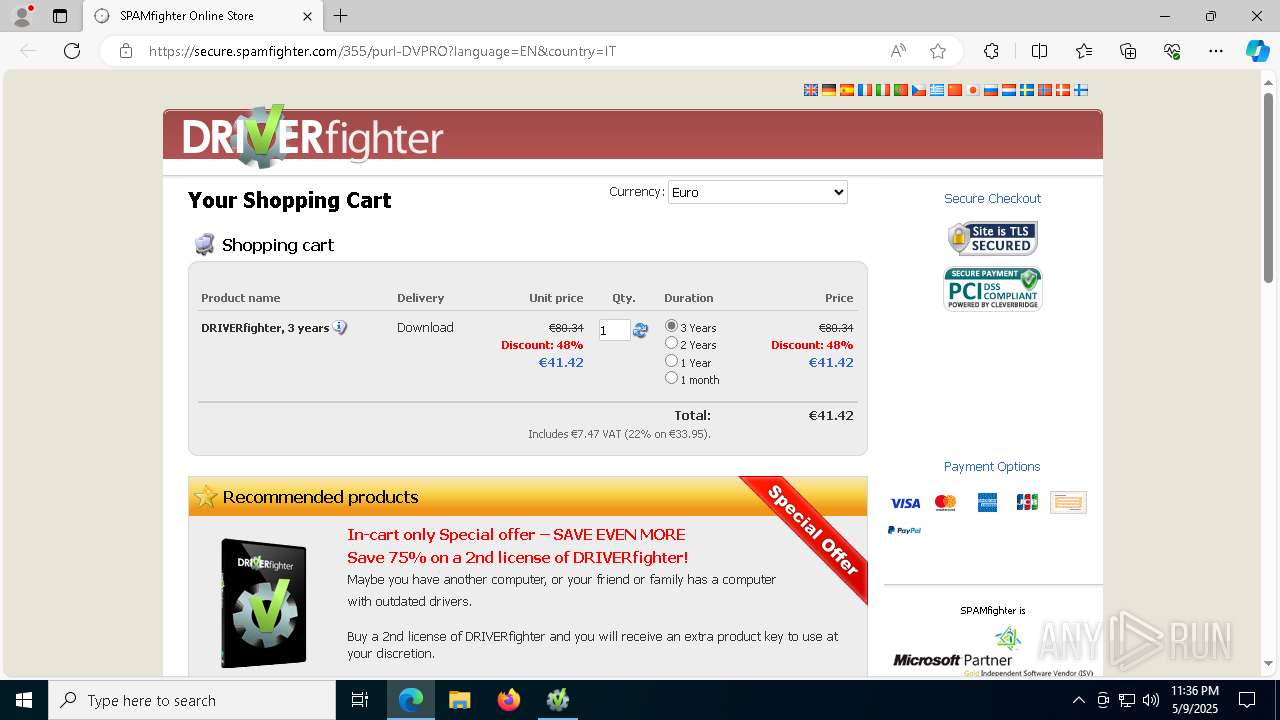Switch language via the UK flag
The width and height of the screenshot is (1280, 720).
coord(811,90)
